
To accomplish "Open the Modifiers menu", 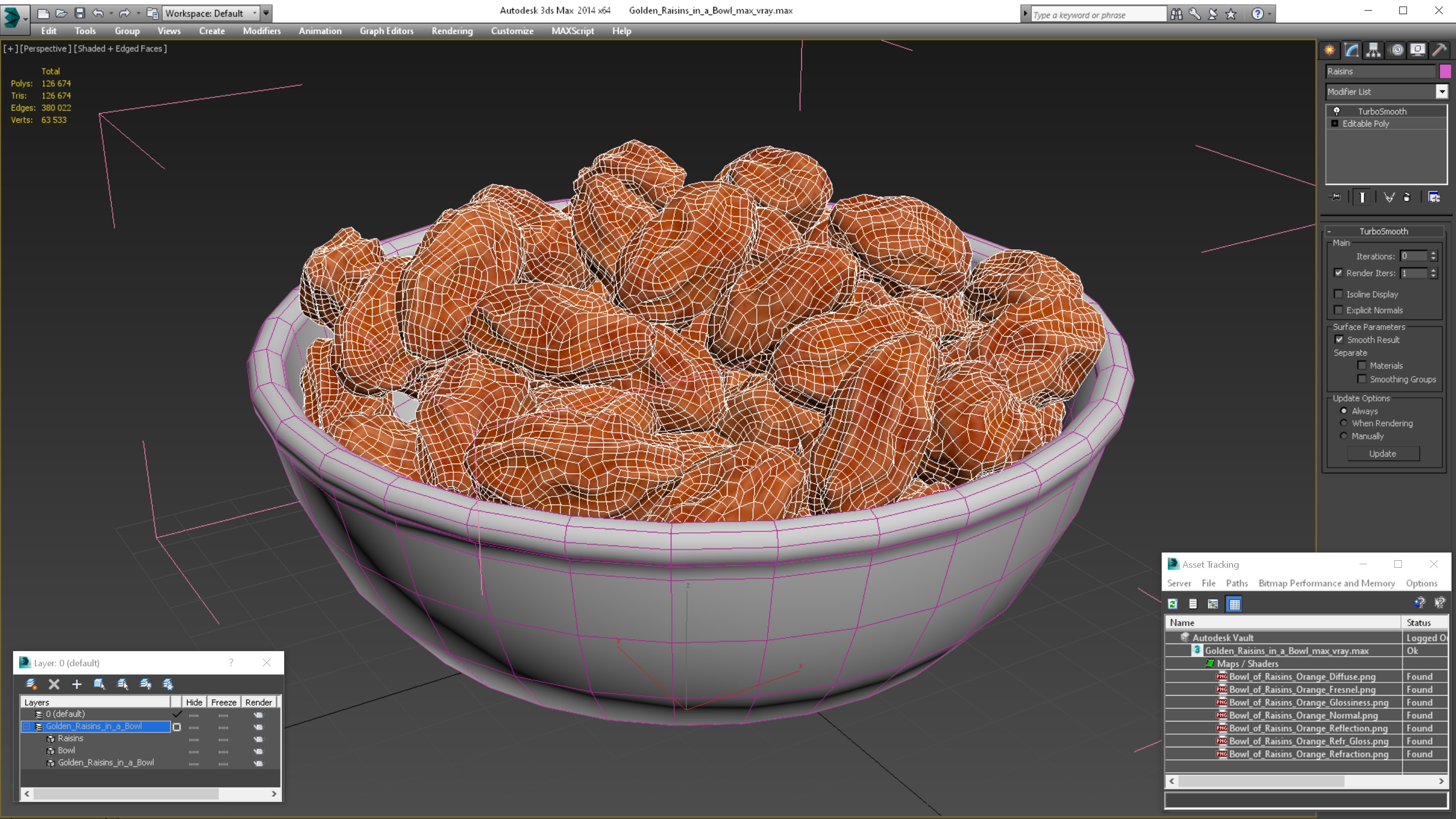I will [261, 31].
